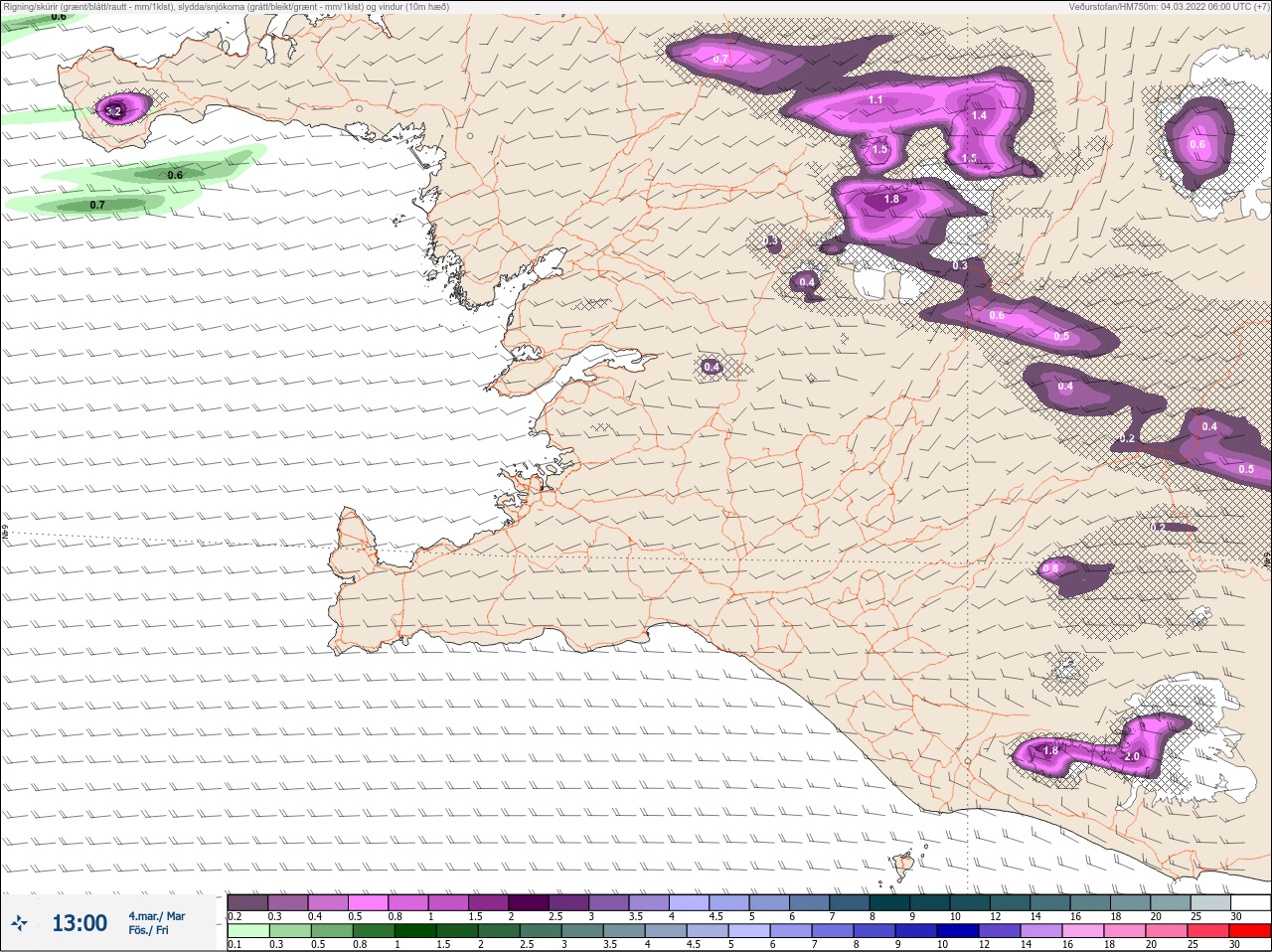Viewport: 1272px width, 952px height.
Task: Click the purple '0.7' value at the top
Action: [720, 59]
